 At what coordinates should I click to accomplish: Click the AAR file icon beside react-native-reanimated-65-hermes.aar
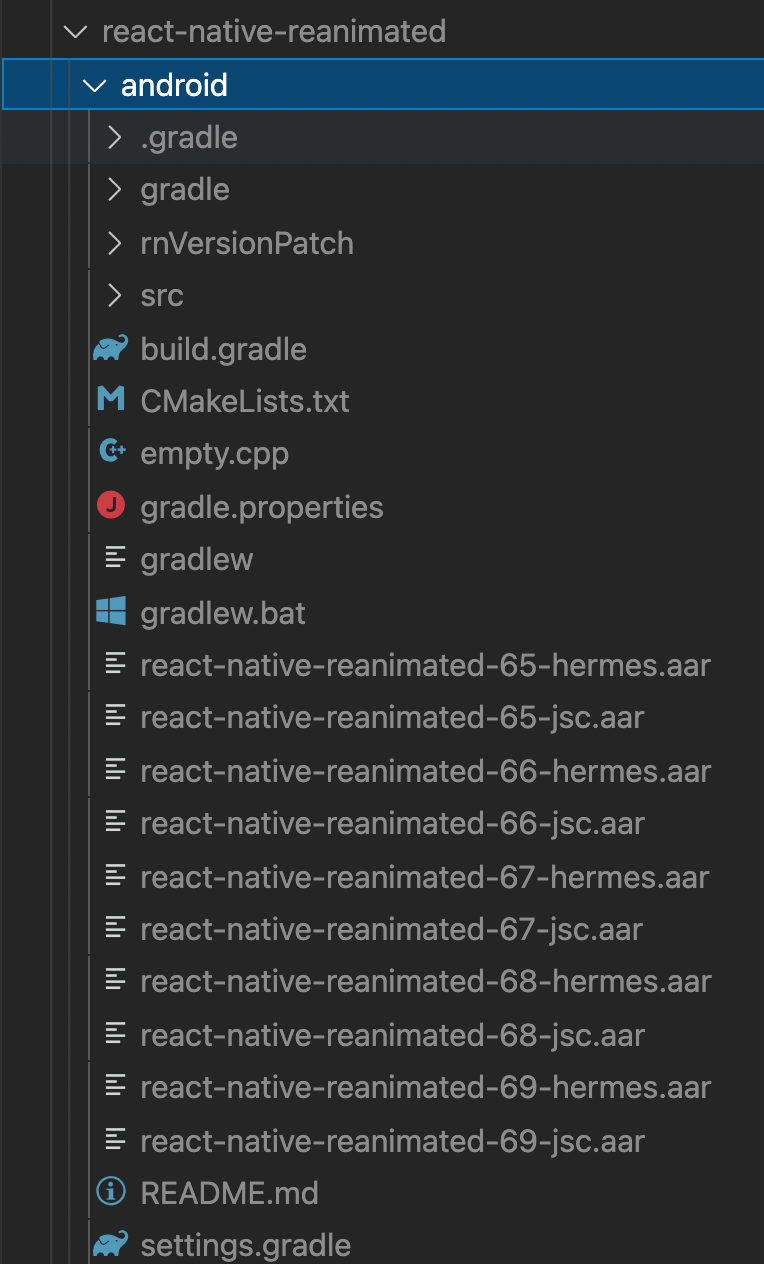[113, 664]
